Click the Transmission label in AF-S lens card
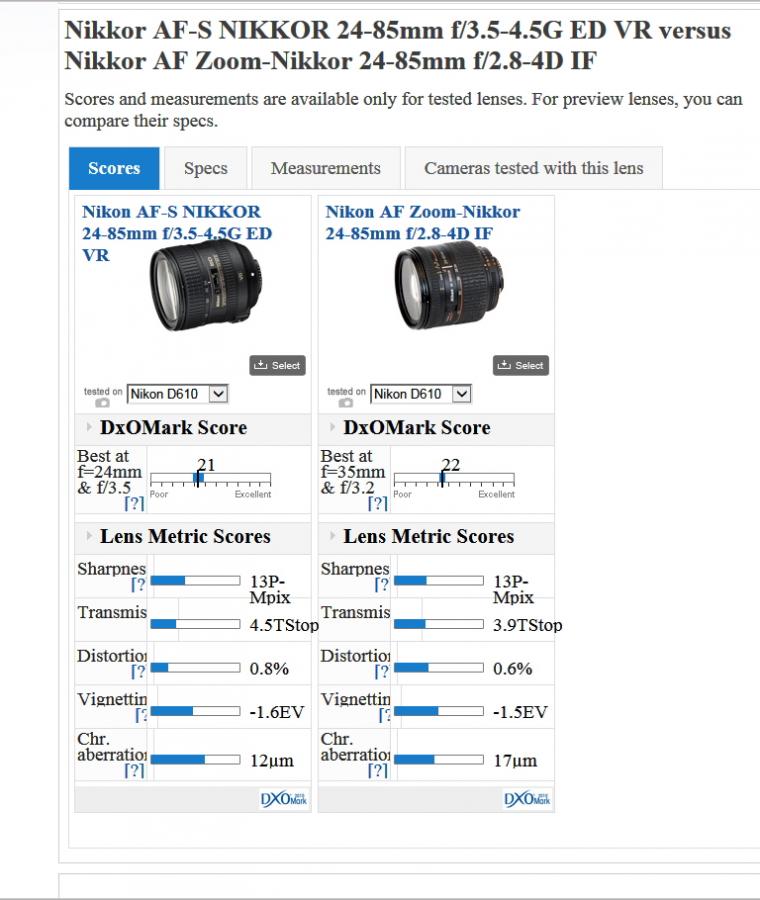The height and width of the screenshot is (900, 760). (112, 612)
